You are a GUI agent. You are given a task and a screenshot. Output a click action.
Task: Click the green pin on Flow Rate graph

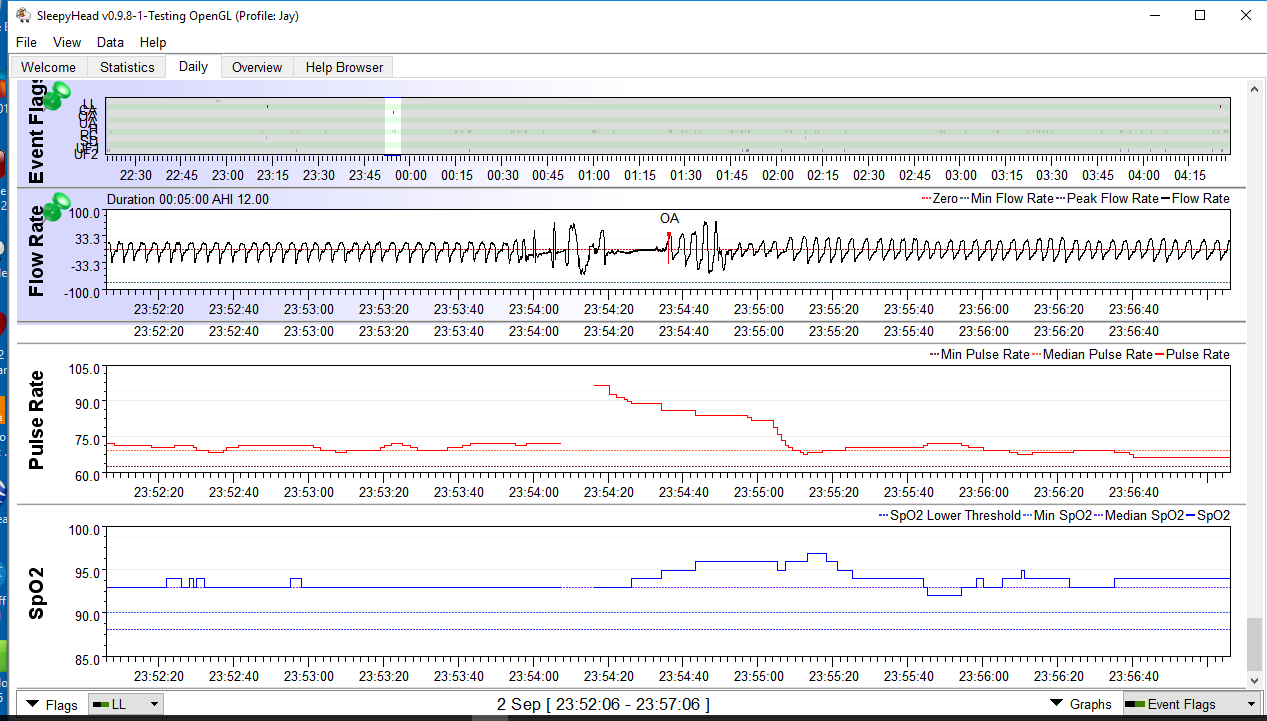coord(59,205)
